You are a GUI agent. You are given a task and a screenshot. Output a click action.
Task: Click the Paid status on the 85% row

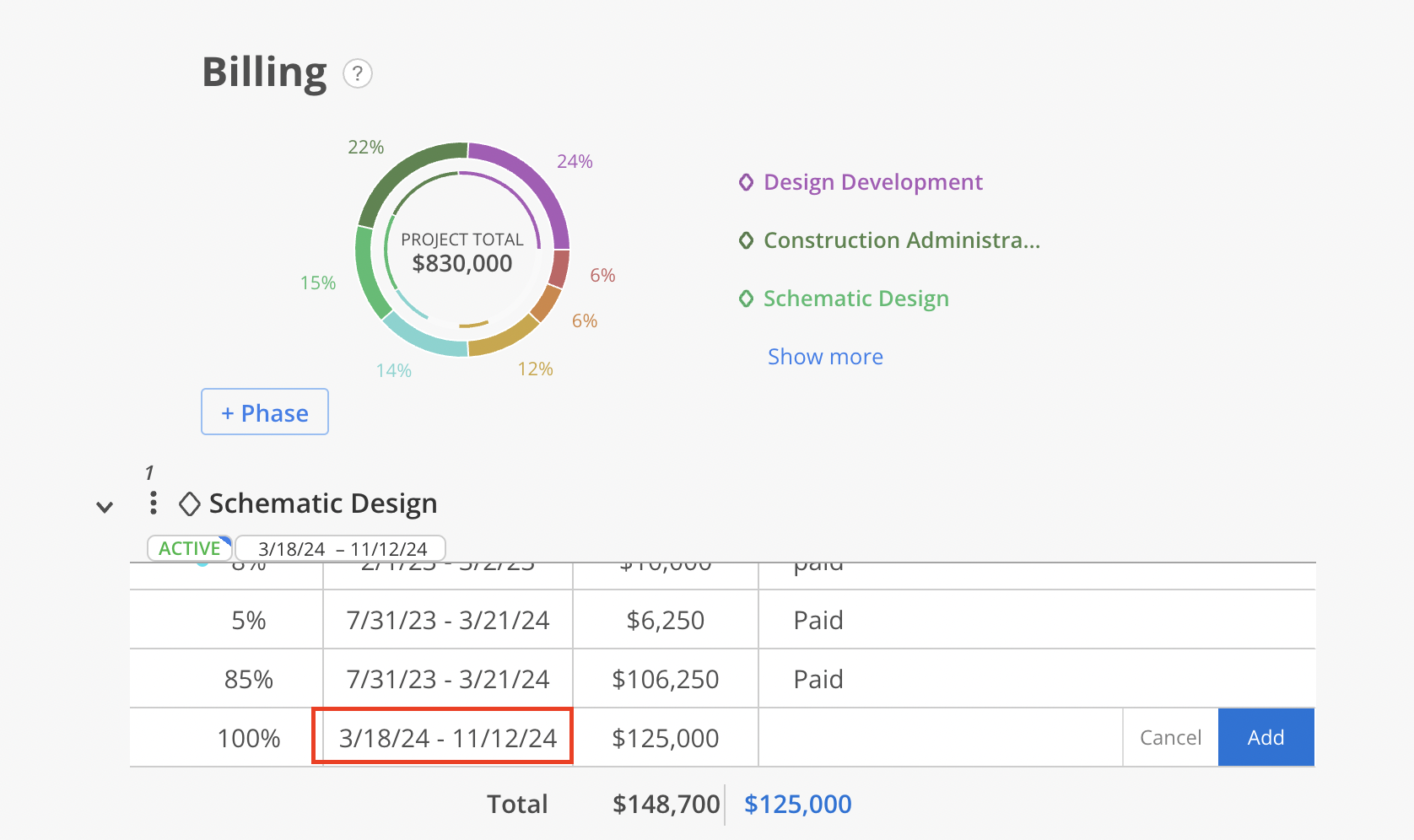pos(818,678)
